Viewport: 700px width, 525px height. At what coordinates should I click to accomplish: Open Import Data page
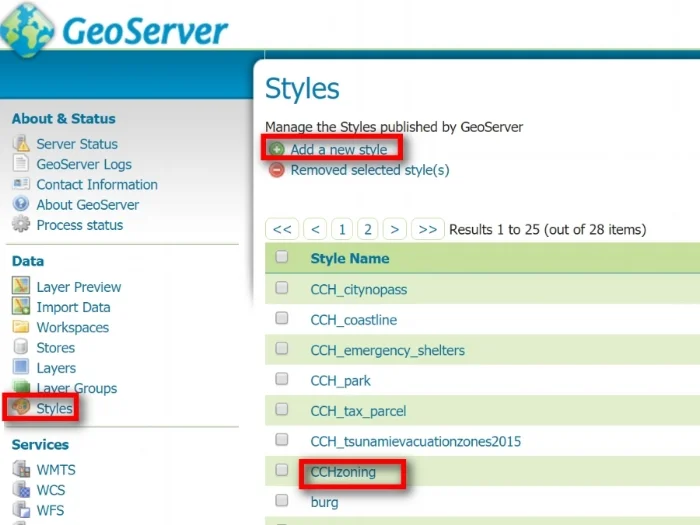(73, 307)
